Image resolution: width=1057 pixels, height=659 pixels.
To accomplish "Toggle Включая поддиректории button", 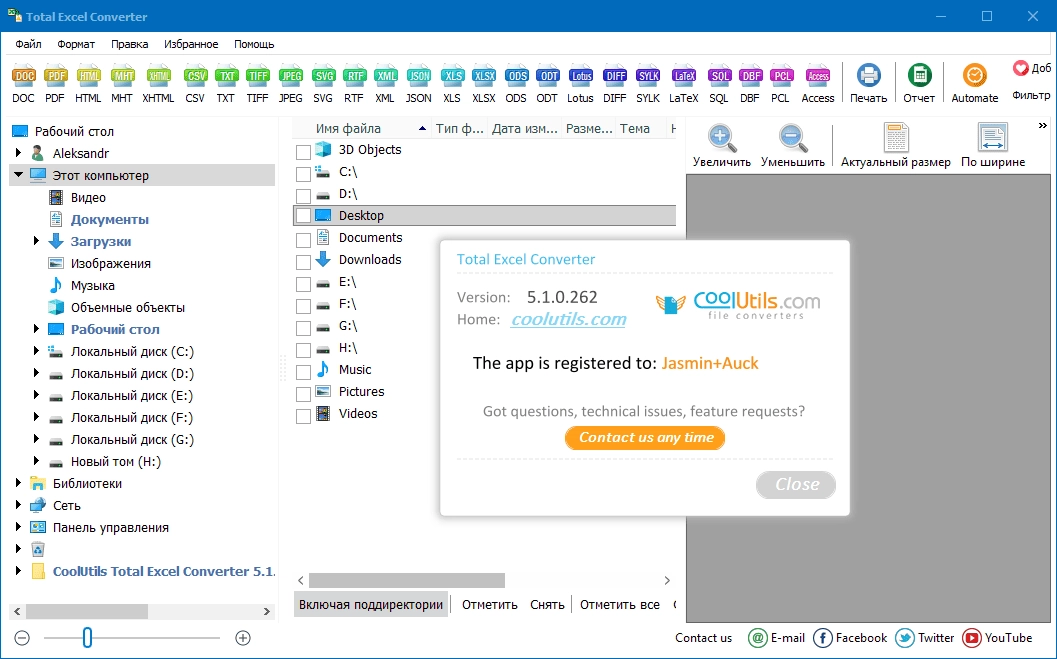I will point(371,605).
